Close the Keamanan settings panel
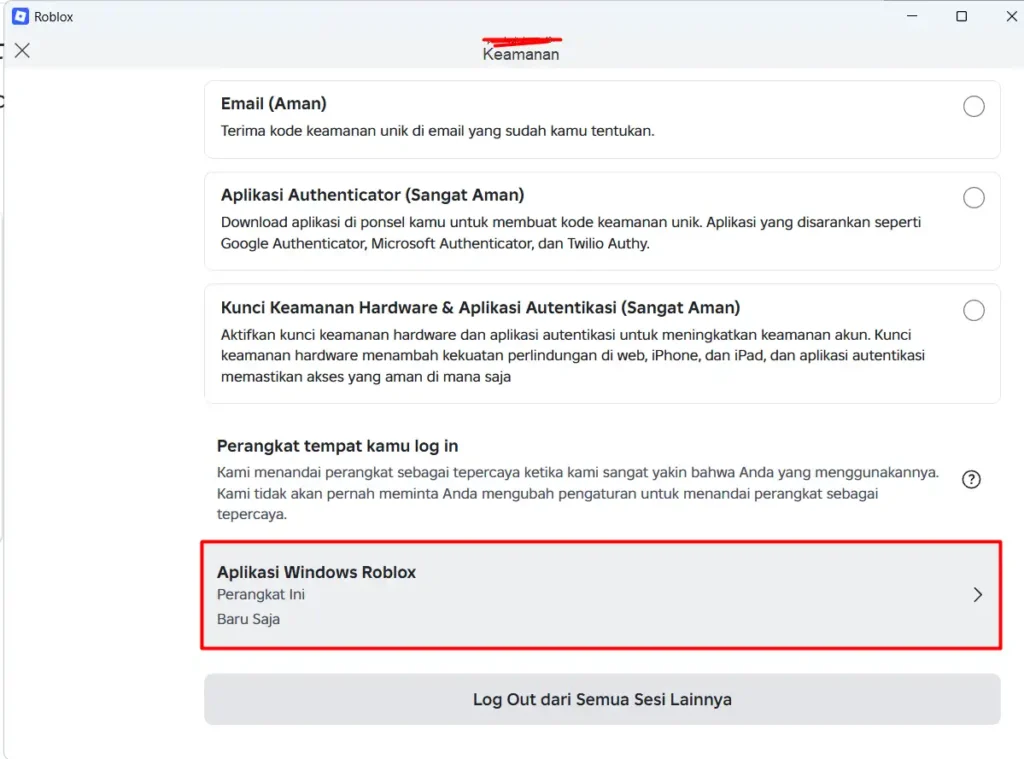The width and height of the screenshot is (1024, 759). (22, 50)
